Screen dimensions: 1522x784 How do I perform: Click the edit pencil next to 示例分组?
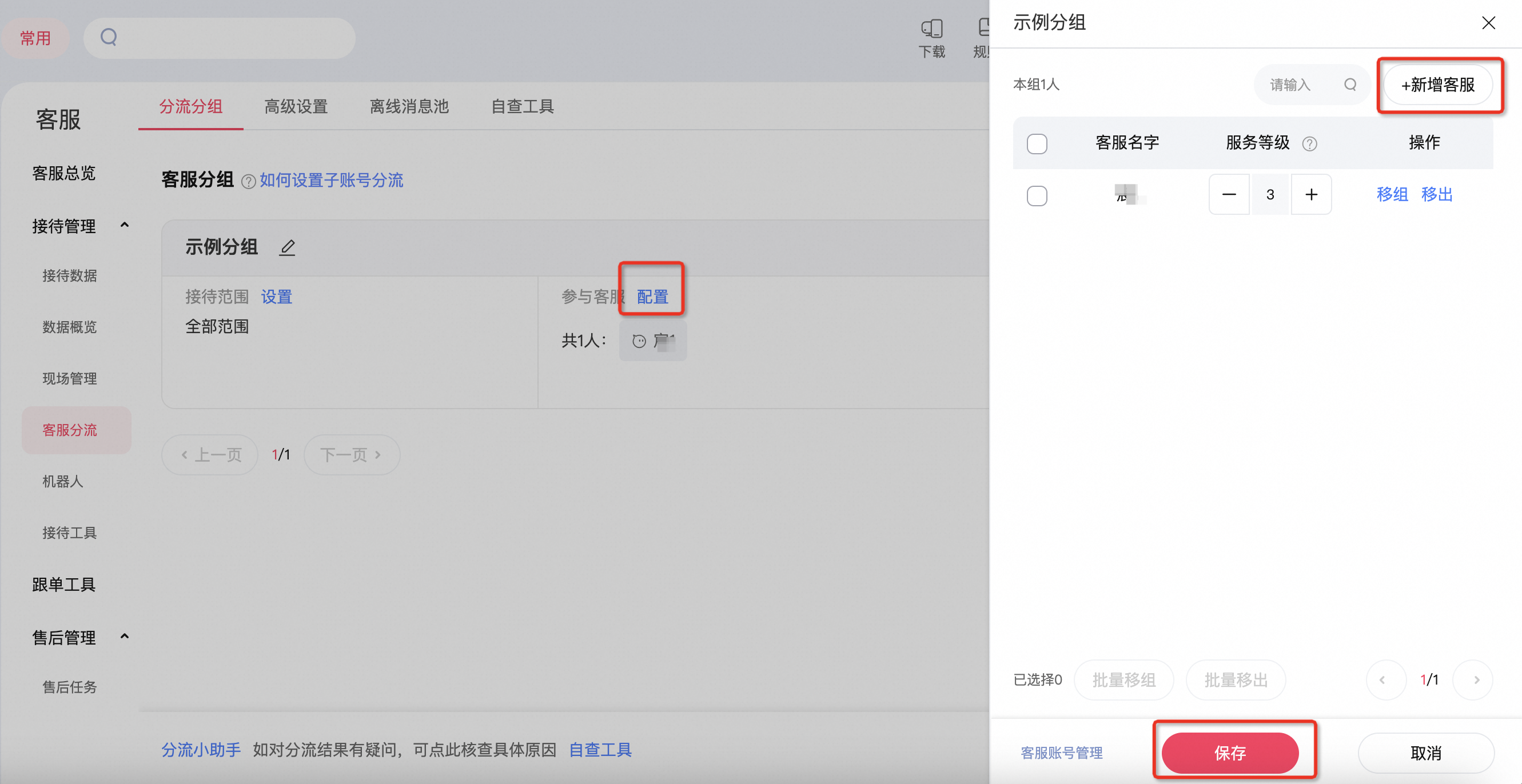pyautogui.click(x=287, y=247)
